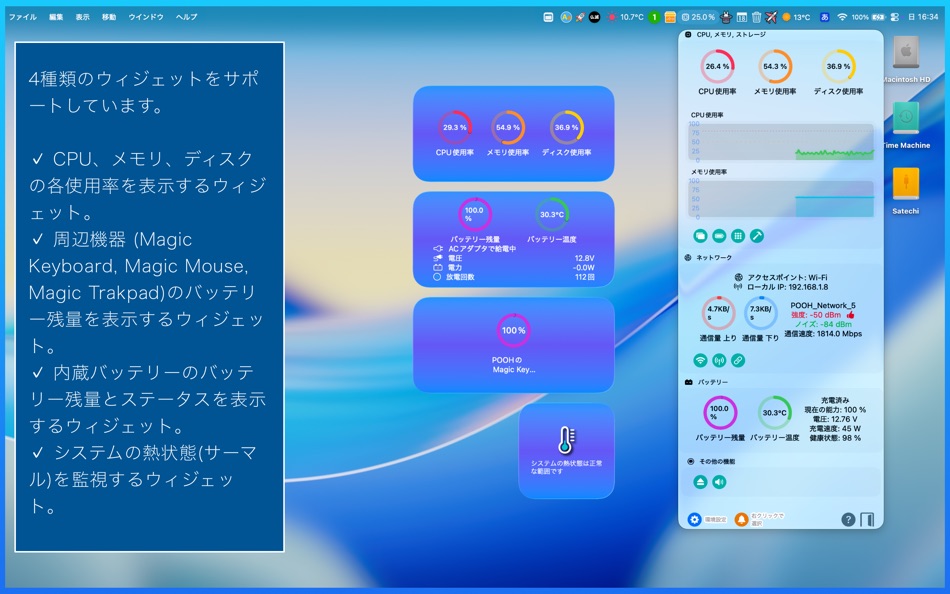The image size is (950, 594).
Task: Open the help question mark button
Action: click(x=849, y=520)
